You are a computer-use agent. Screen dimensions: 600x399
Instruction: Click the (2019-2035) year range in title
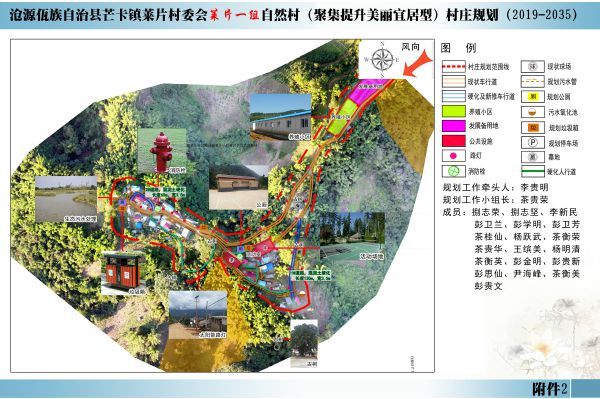[542, 15]
